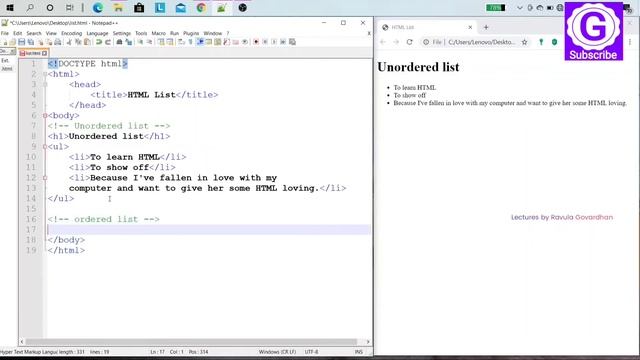Click the horizontal scrollbar in the Notepad++ editor
640x360 pixels.
(191, 342)
